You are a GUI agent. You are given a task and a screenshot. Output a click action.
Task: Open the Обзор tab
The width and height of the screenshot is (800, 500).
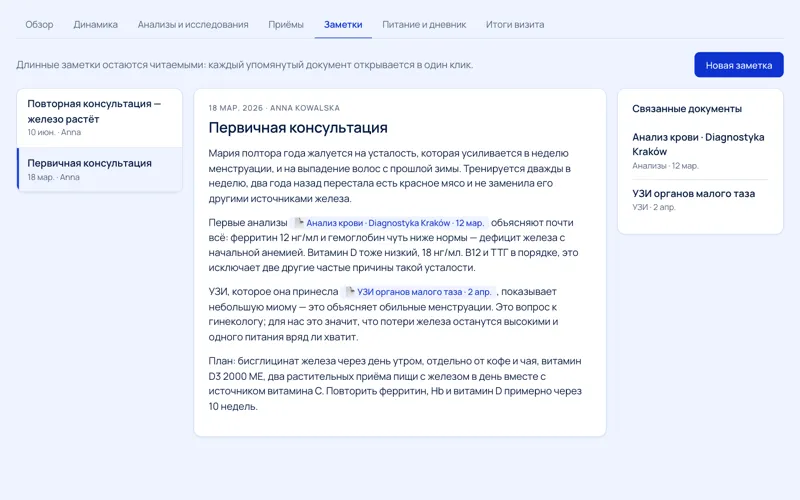[x=39, y=24]
